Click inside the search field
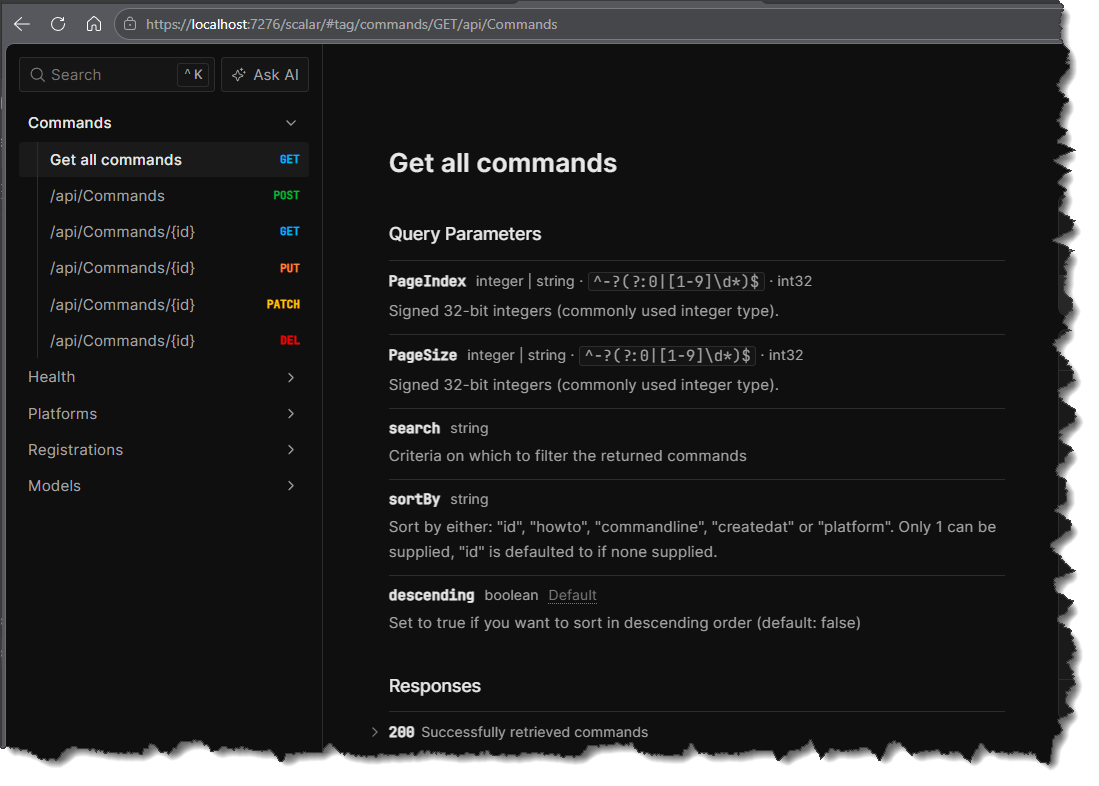 click(110, 74)
